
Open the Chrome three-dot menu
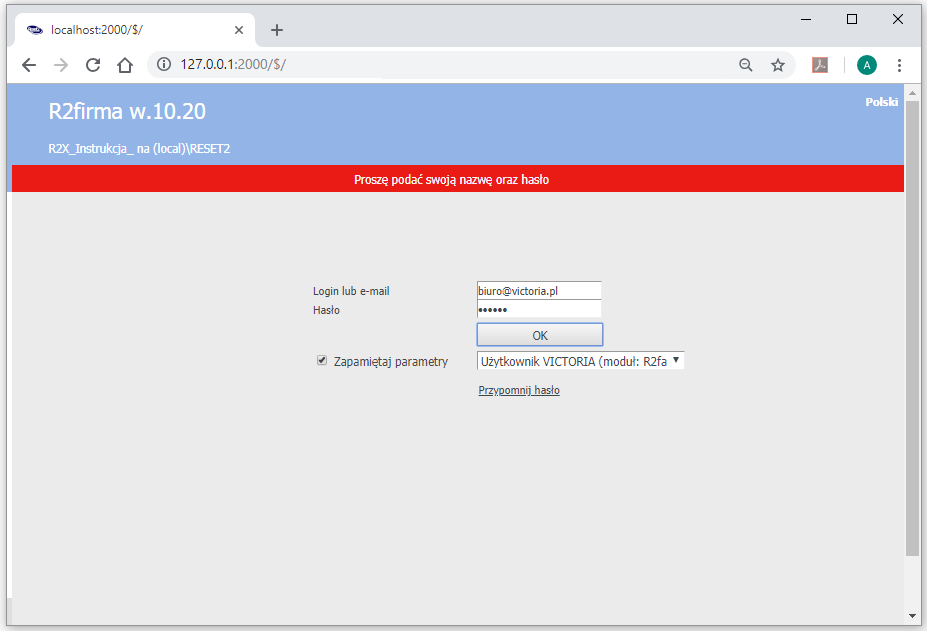[899, 65]
